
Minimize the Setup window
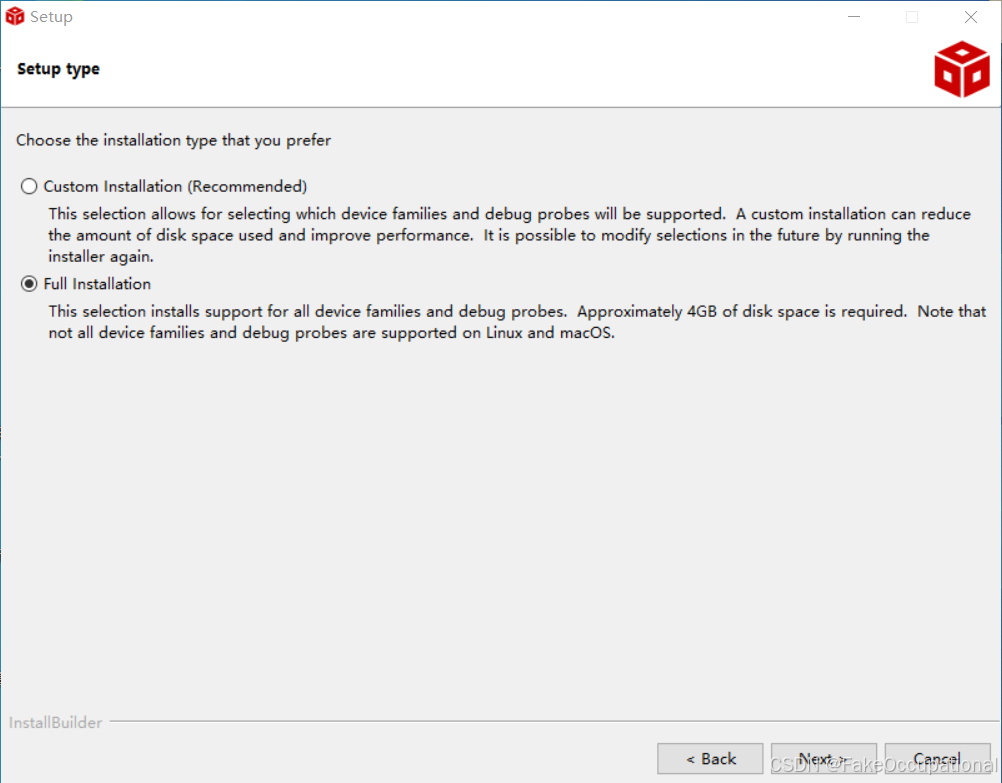coord(854,17)
